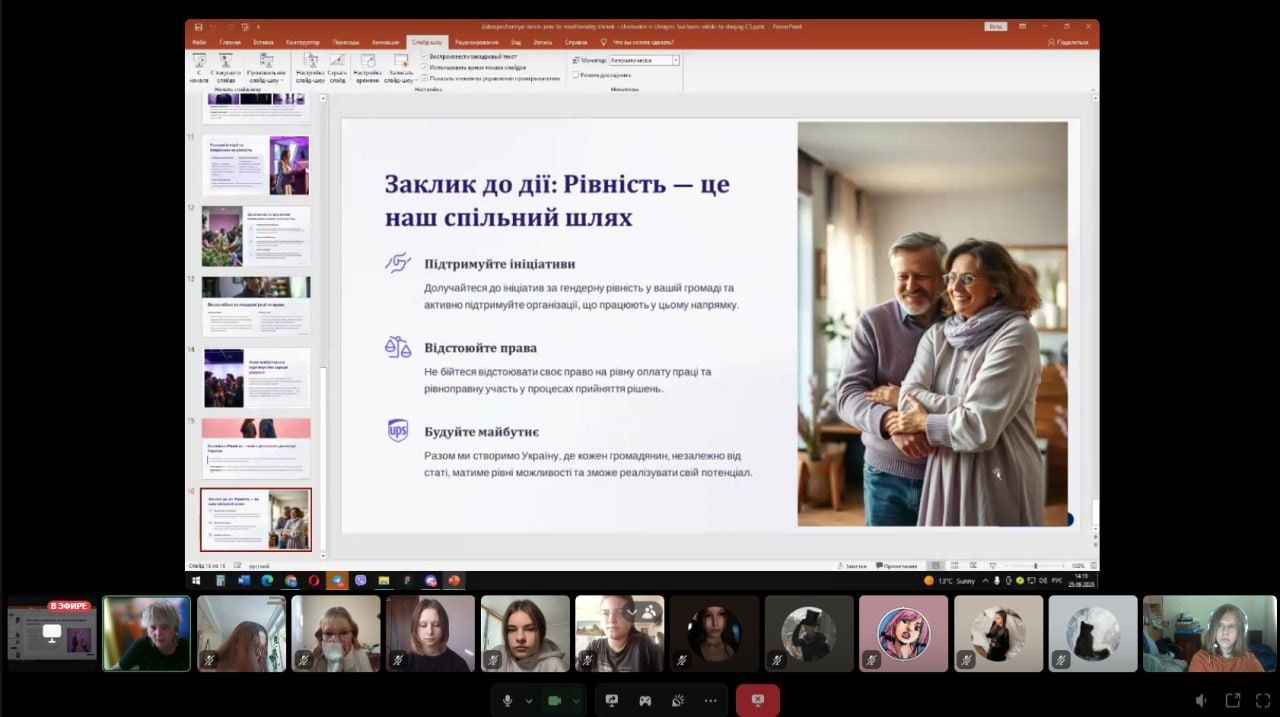The image size is (1280, 717).
Task: Enter fullscreen using the bottom-right icon
Action: pyautogui.click(x=1233, y=701)
